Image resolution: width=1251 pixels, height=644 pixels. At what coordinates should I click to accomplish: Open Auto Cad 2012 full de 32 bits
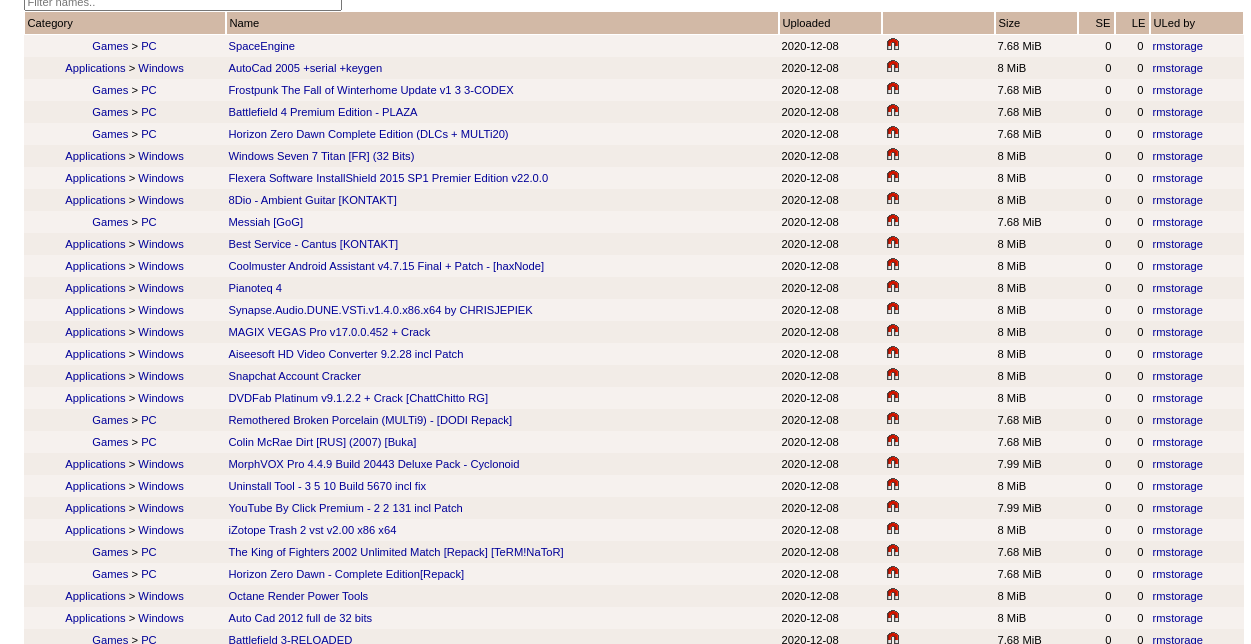(x=300, y=618)
